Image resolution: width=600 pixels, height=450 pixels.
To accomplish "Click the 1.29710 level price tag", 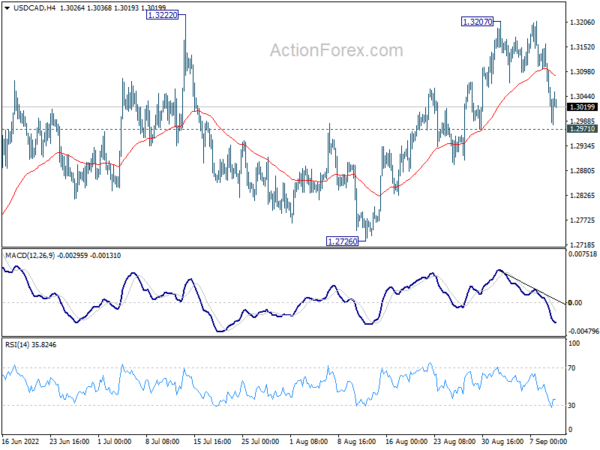I will [x=582, y=129].
